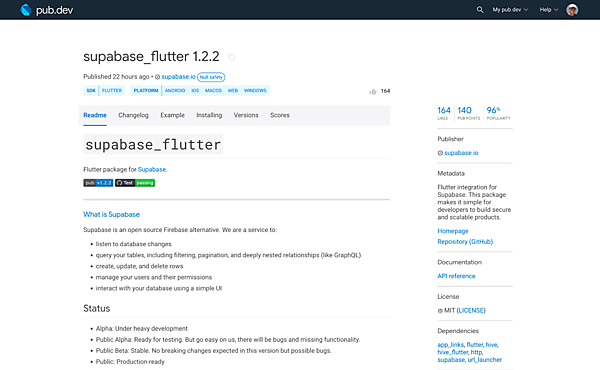
Task: Open the search magnifier icon
Action: pyautogui.click(x=480, y=10)
